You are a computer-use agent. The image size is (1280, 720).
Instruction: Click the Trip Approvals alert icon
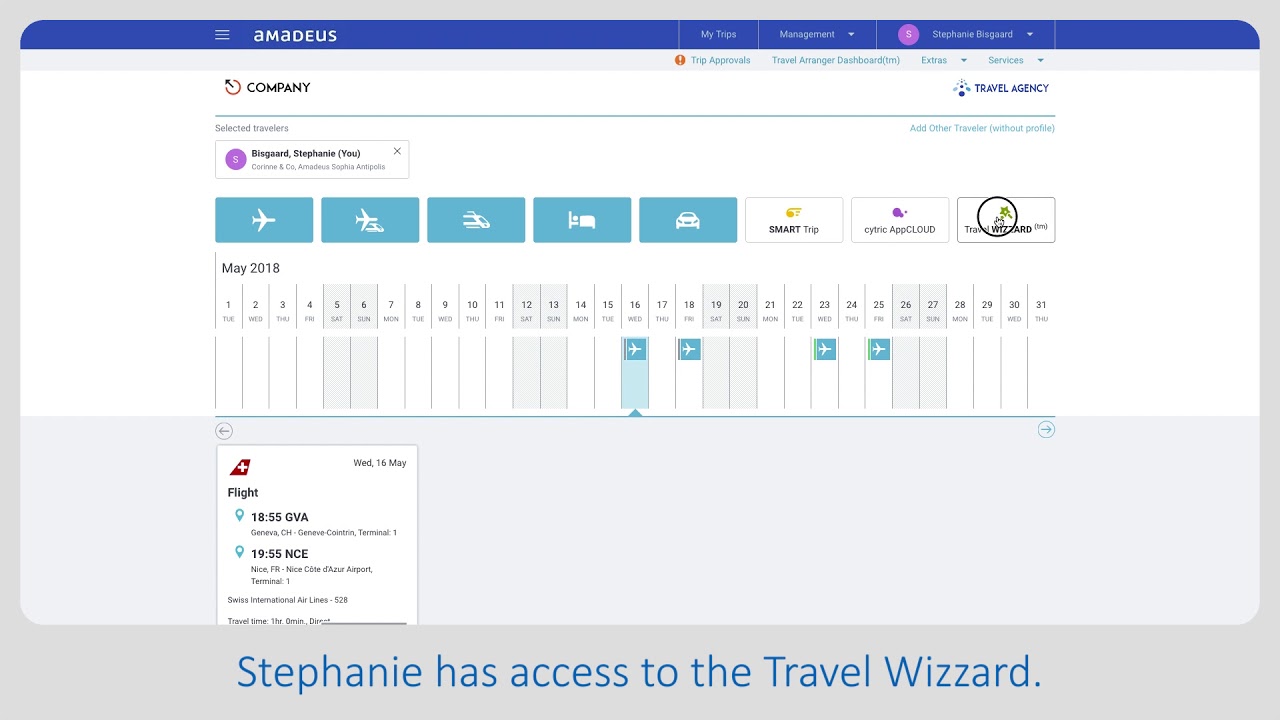point(680,60)
